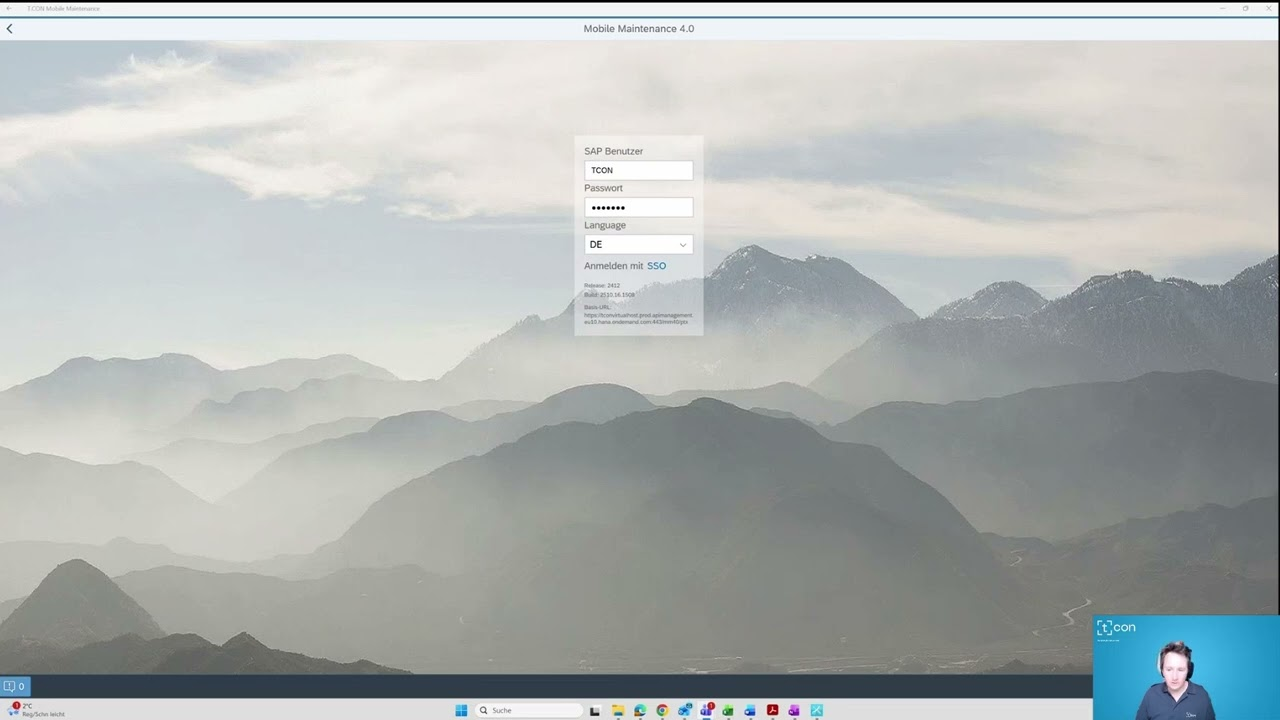Open Outlook from the taskbar
Image resolution: width=1280 pixels, height=720 pixels.
(x=750, y=710)
